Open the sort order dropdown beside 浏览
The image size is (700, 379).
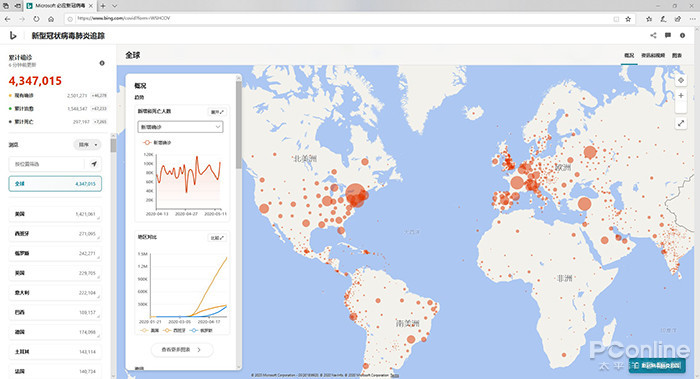[x=87, y=145]
